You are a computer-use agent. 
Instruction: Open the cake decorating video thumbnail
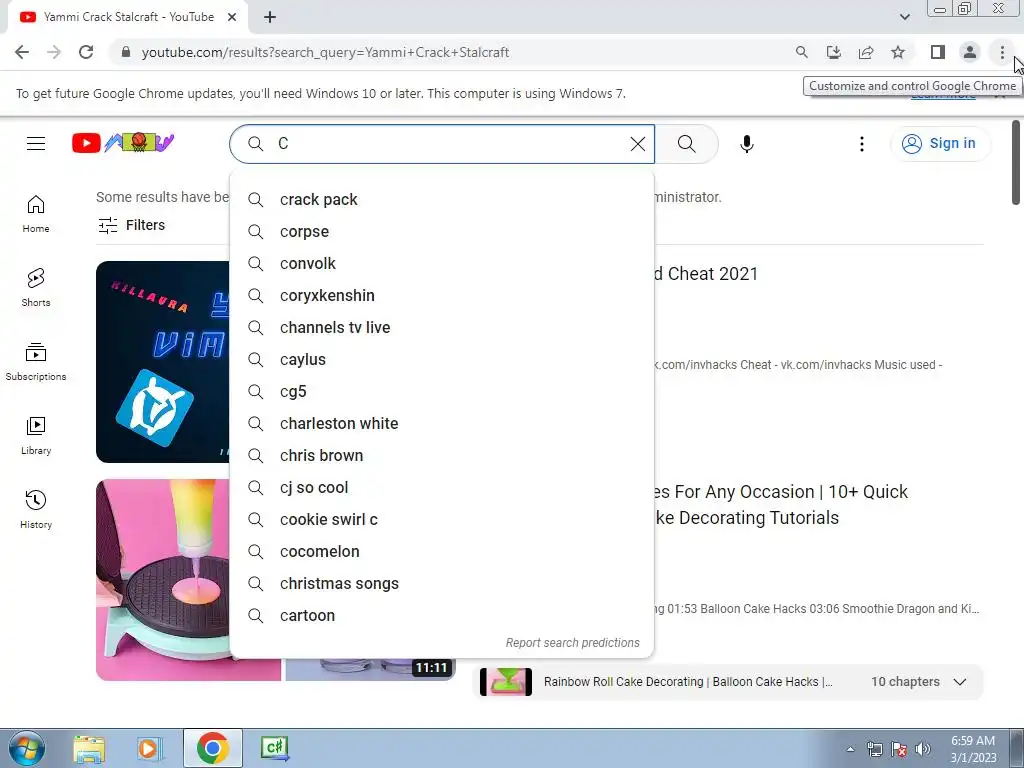click(163, 580)
